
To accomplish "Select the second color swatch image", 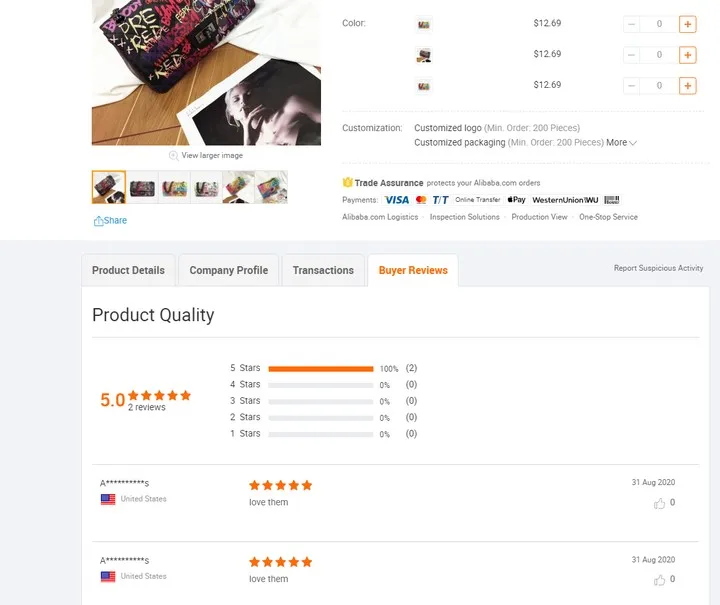I will point(424,55).
